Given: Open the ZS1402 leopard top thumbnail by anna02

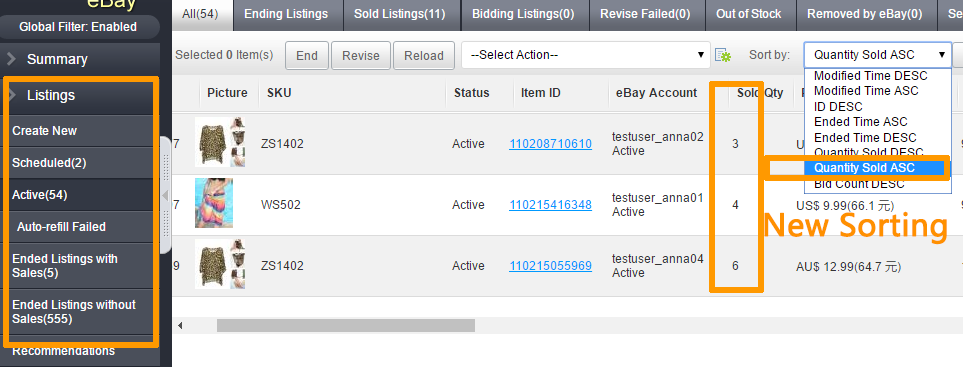Looking at the screenshot, I should pyautogui.click(x=220, y=142).
